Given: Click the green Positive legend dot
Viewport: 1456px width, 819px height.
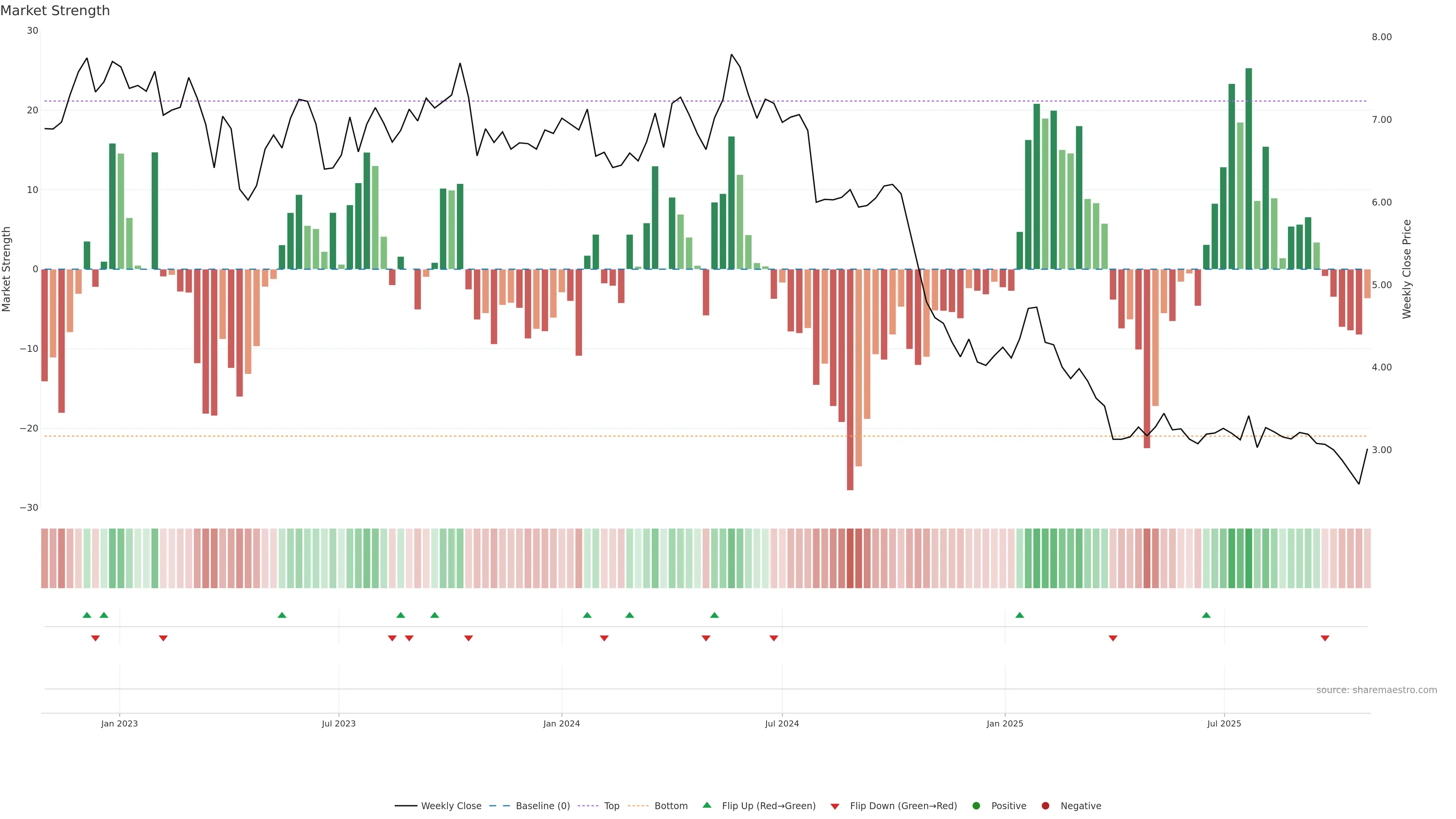Looking at the screenshot, I should coord(976,805).
